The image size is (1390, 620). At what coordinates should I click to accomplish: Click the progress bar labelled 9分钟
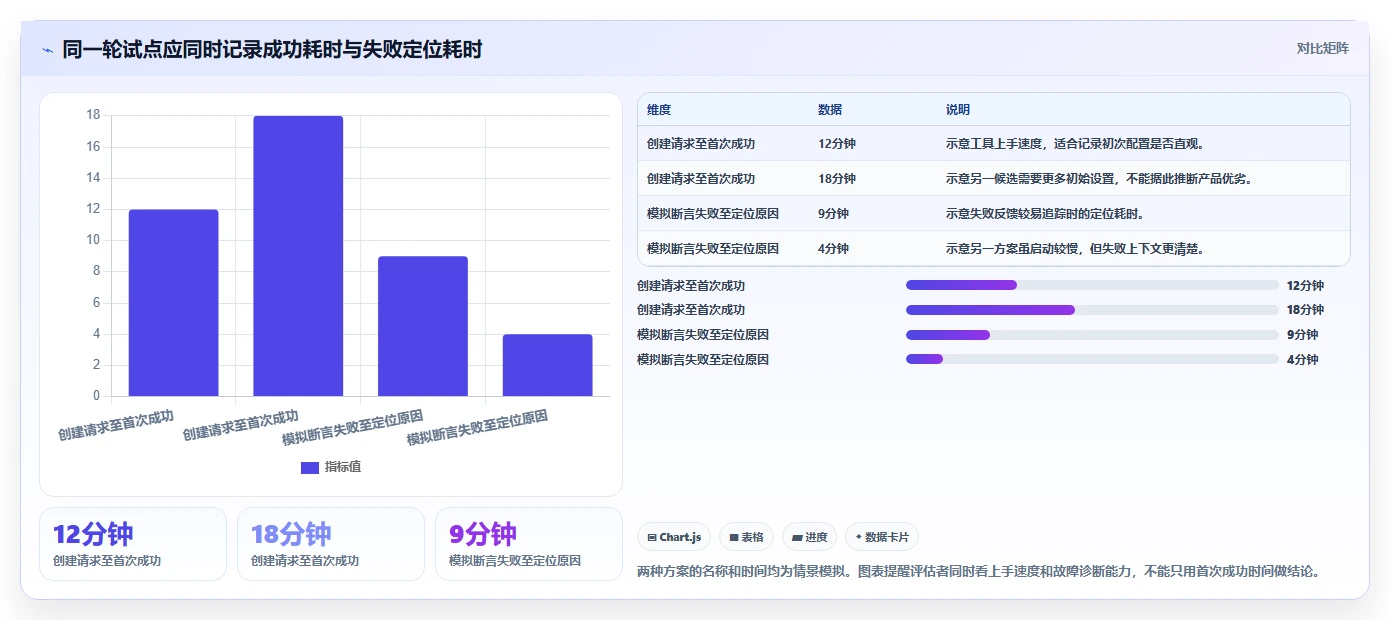pos(1092,335)
